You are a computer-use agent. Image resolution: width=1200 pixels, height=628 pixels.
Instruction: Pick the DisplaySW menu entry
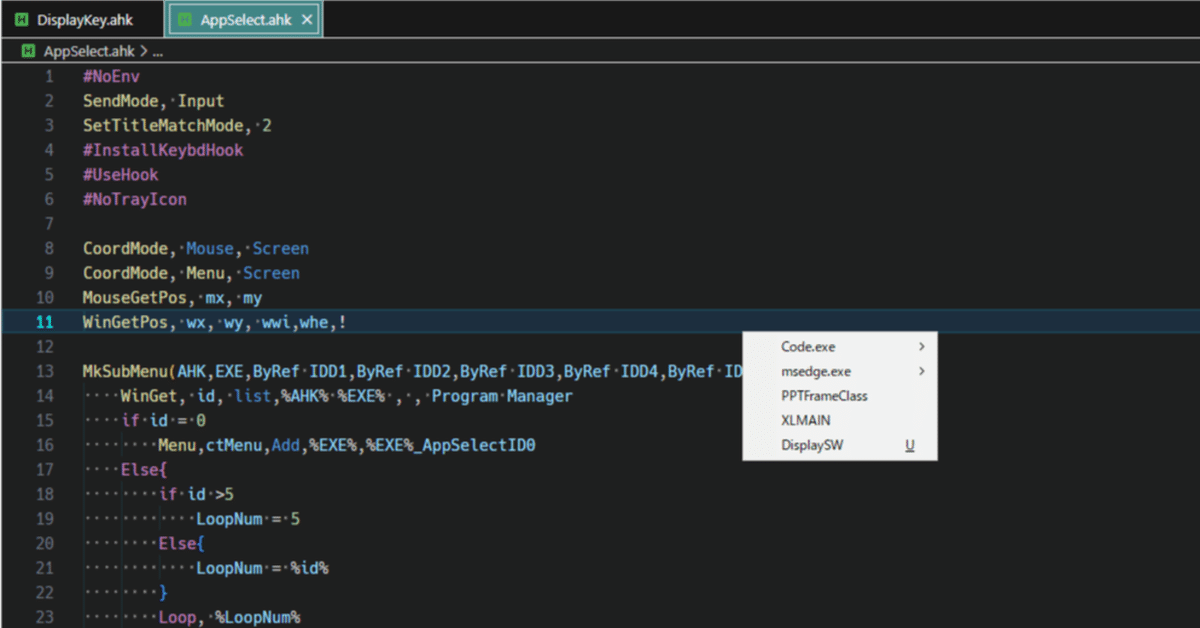point(812,445)
